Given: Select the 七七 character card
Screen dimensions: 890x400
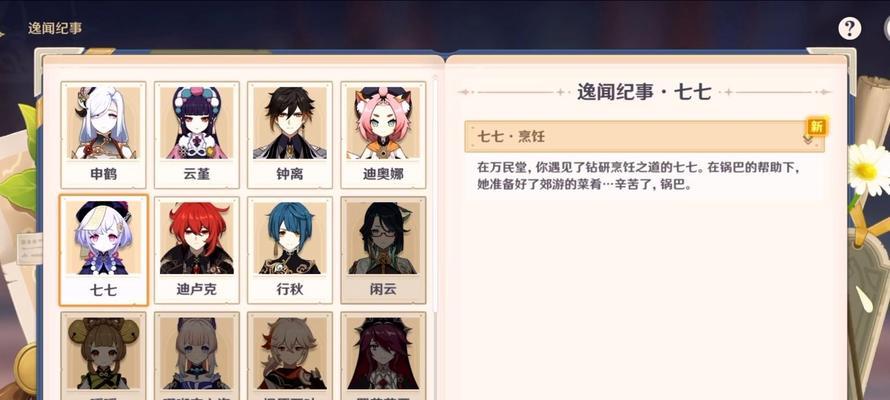Looking at the screenshot, I should (103, 250).
